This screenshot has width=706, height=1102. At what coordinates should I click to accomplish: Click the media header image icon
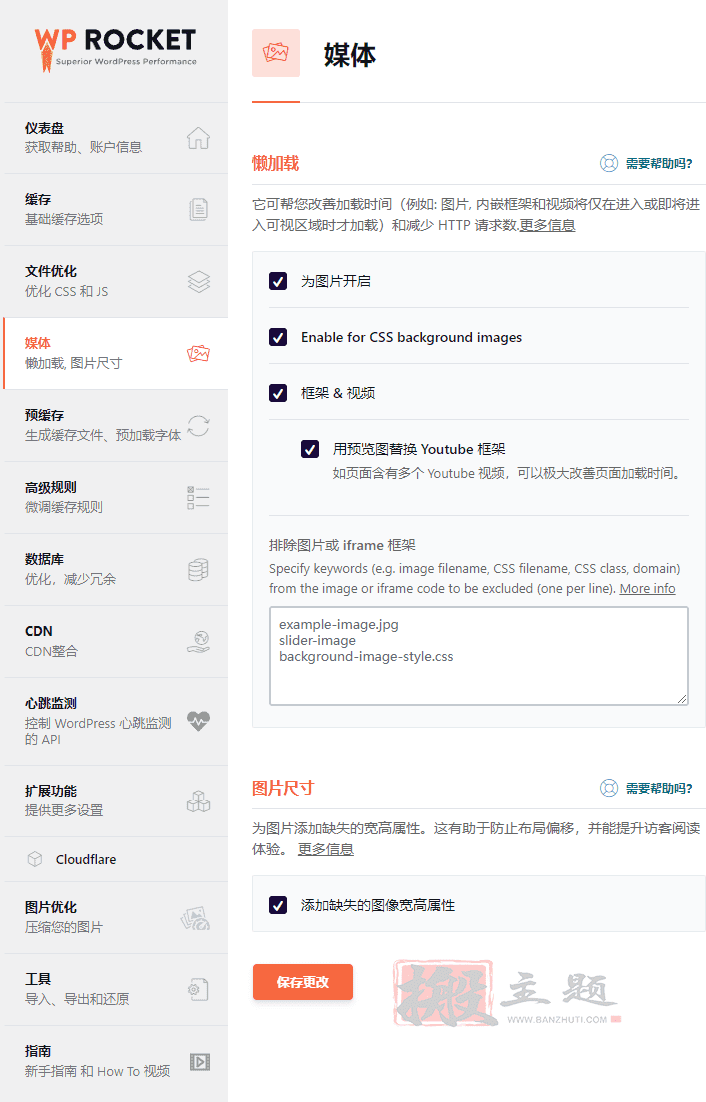[275, 53]
